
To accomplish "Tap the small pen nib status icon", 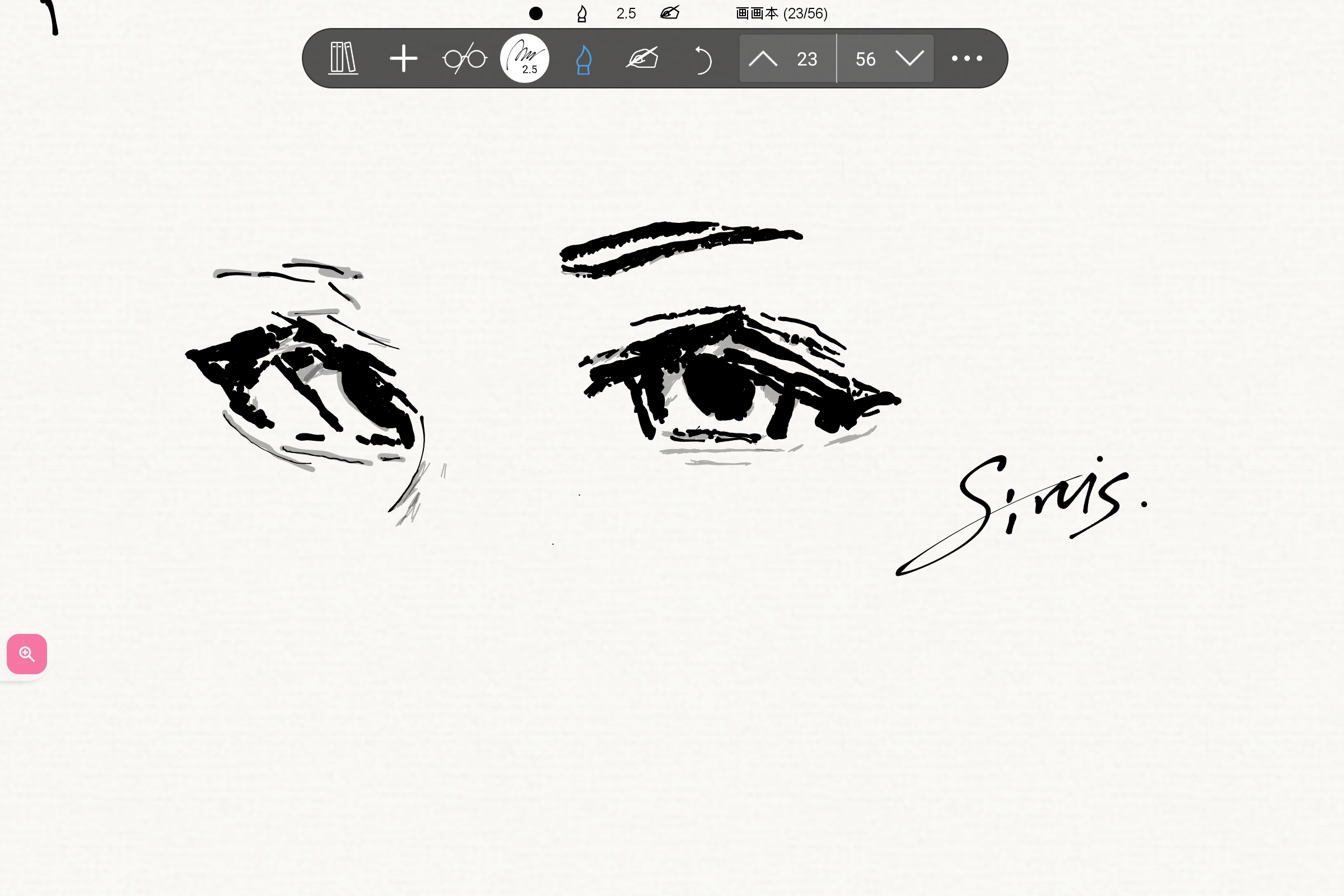I will point(582,13).
